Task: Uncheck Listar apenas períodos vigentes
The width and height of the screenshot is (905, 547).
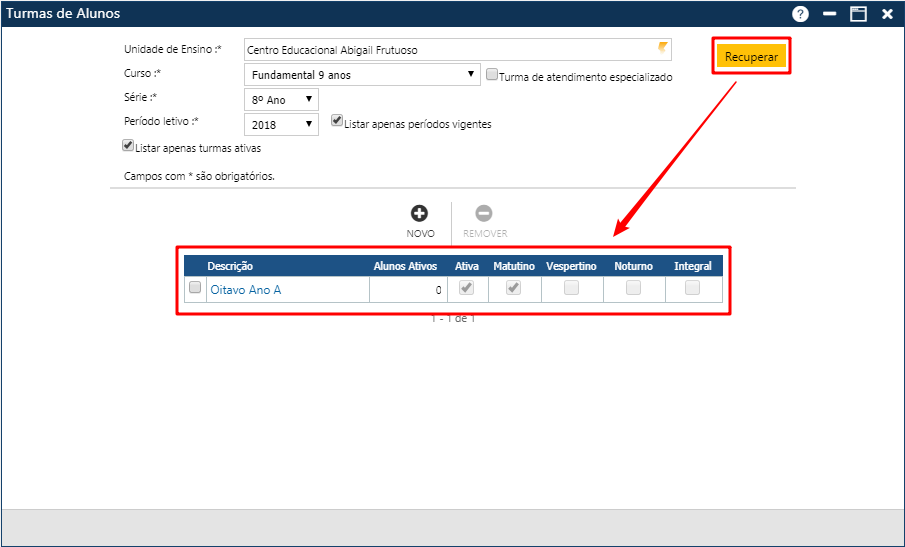Action: [x=337, y=121]
